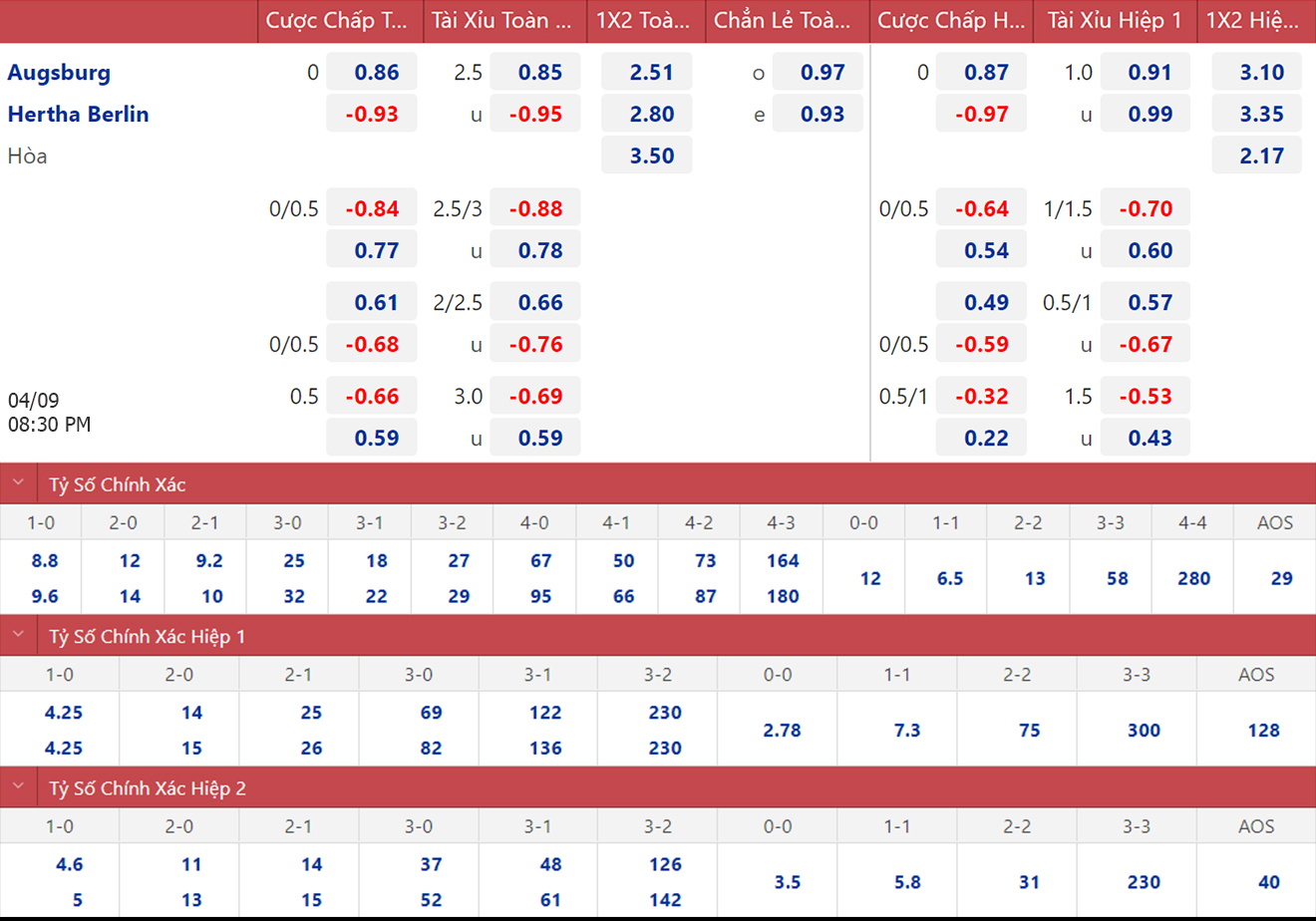Pick the draw odds 3.50
The width and height of the screenshot is (1316, 921).
click(651, 156)
